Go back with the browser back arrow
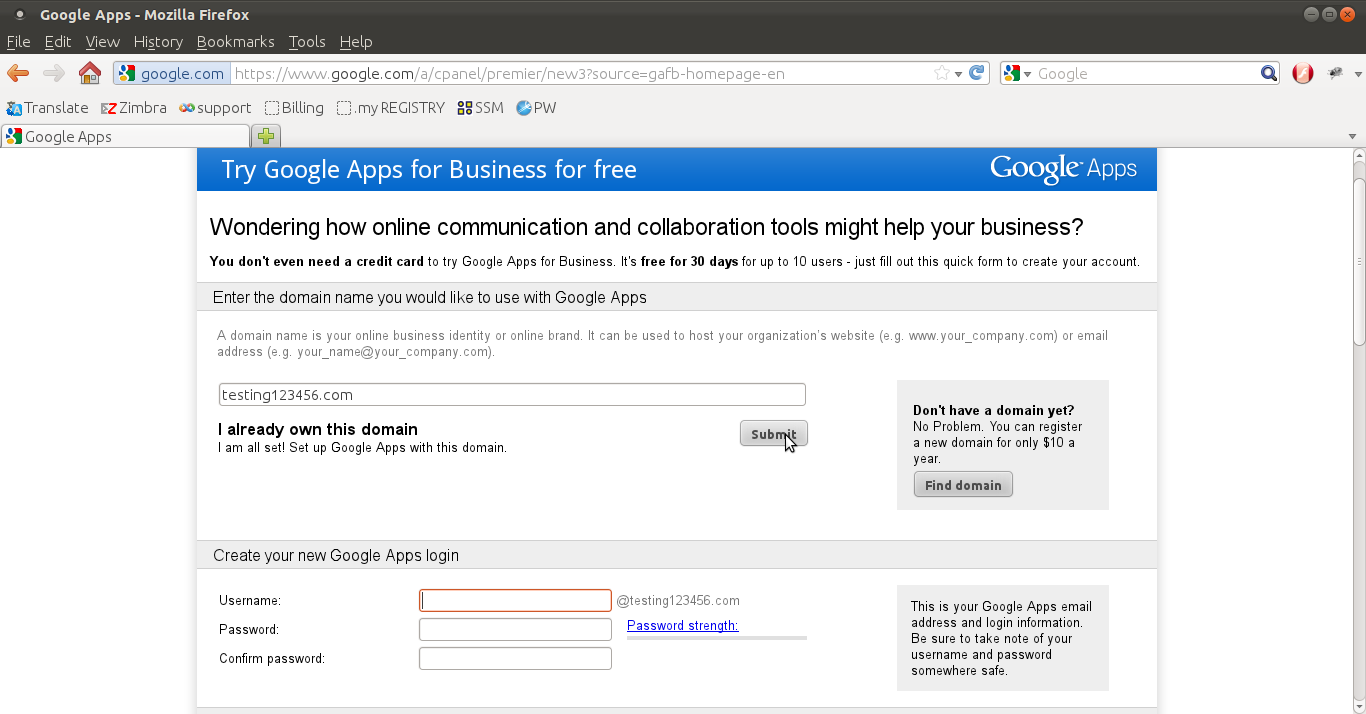This screenshot has width=1366, height=714. tap(18, 73)
